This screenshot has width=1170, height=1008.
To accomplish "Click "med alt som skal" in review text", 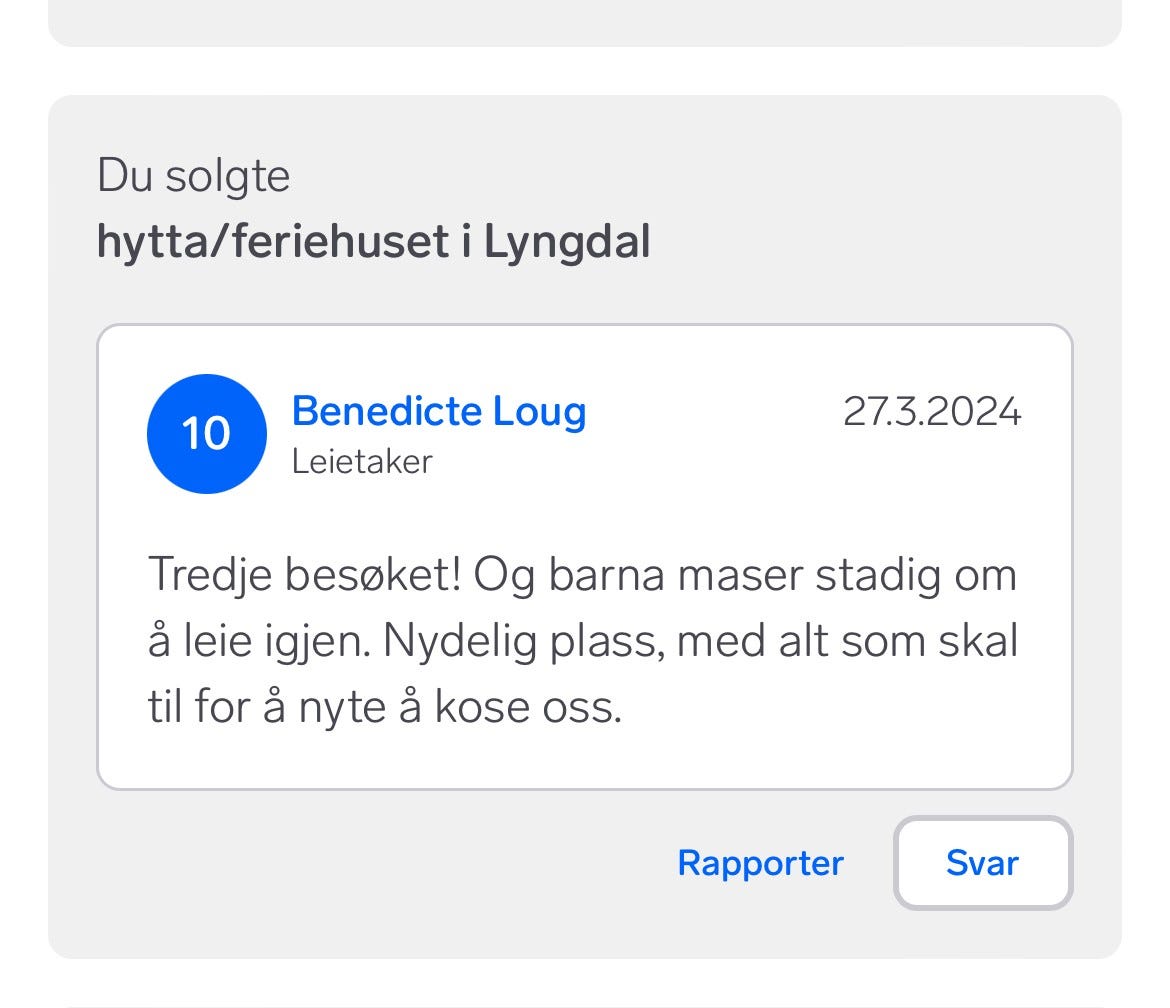I will 846,641.
